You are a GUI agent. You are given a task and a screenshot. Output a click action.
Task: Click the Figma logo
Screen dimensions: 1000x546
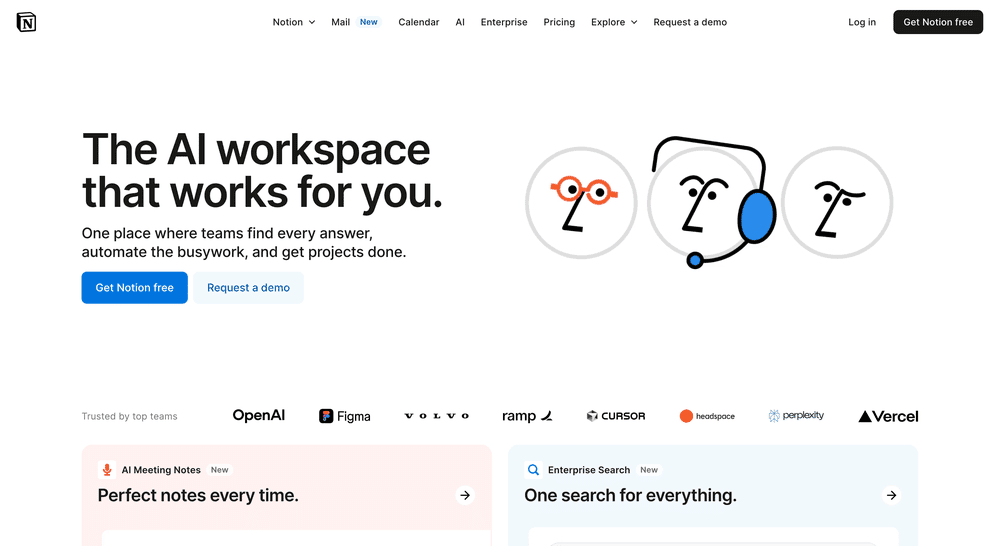coord(344,417)
